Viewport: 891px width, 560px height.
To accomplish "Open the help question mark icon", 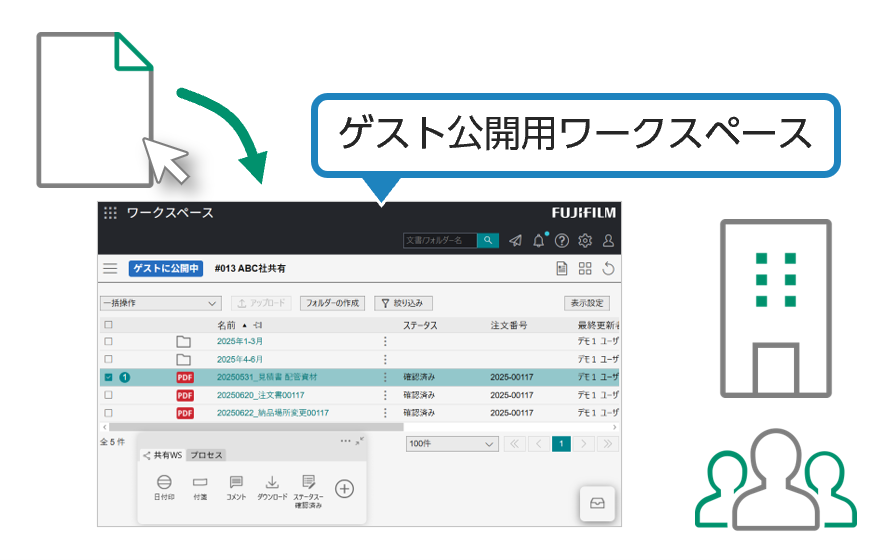I will [561, 240].
